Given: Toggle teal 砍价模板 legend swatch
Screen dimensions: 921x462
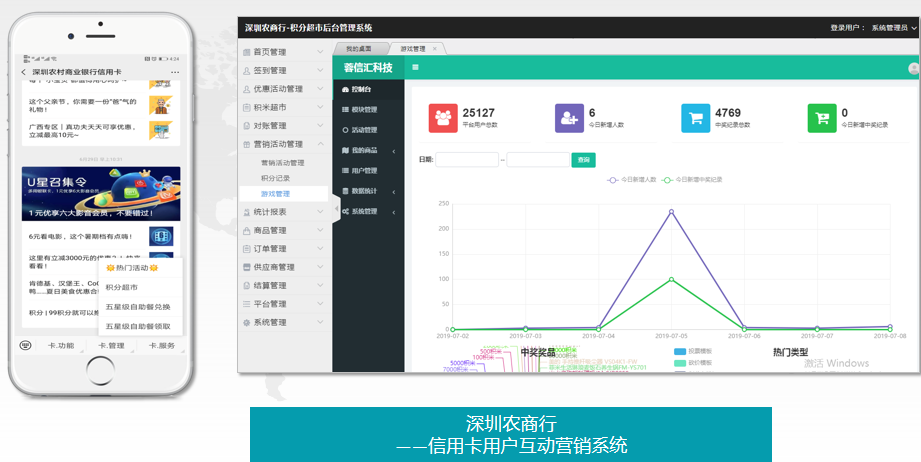Looking at the screenshot, I should tap(680, 363).
